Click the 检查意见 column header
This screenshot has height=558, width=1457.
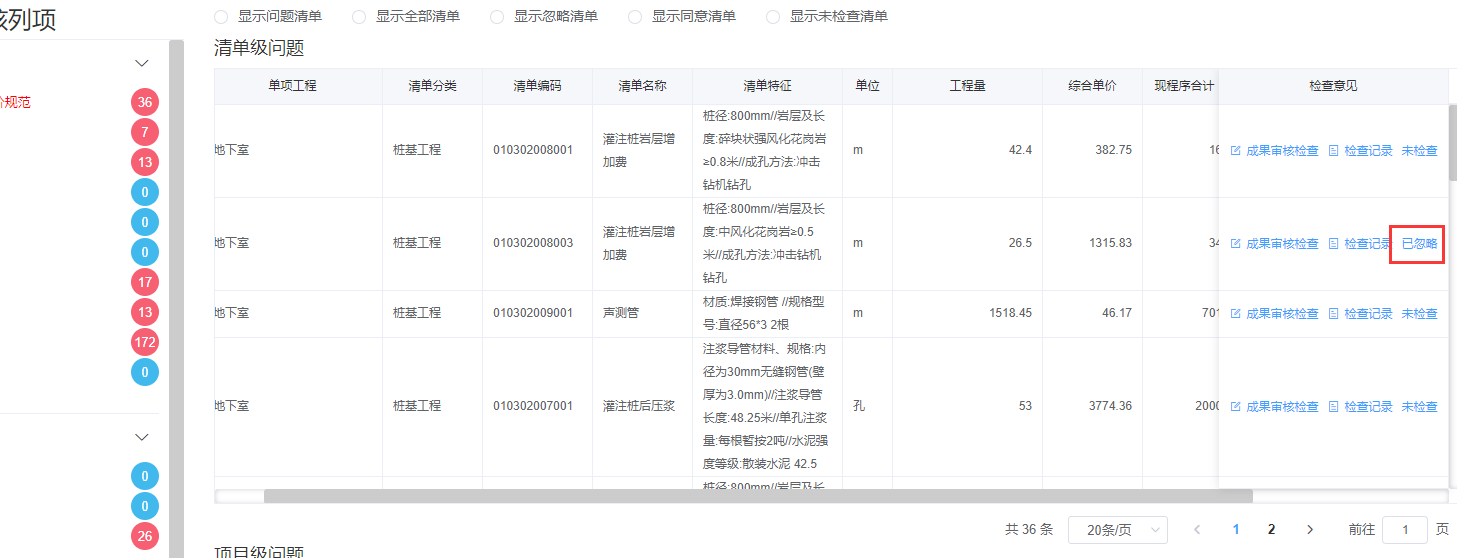[x=1333, y=86]
